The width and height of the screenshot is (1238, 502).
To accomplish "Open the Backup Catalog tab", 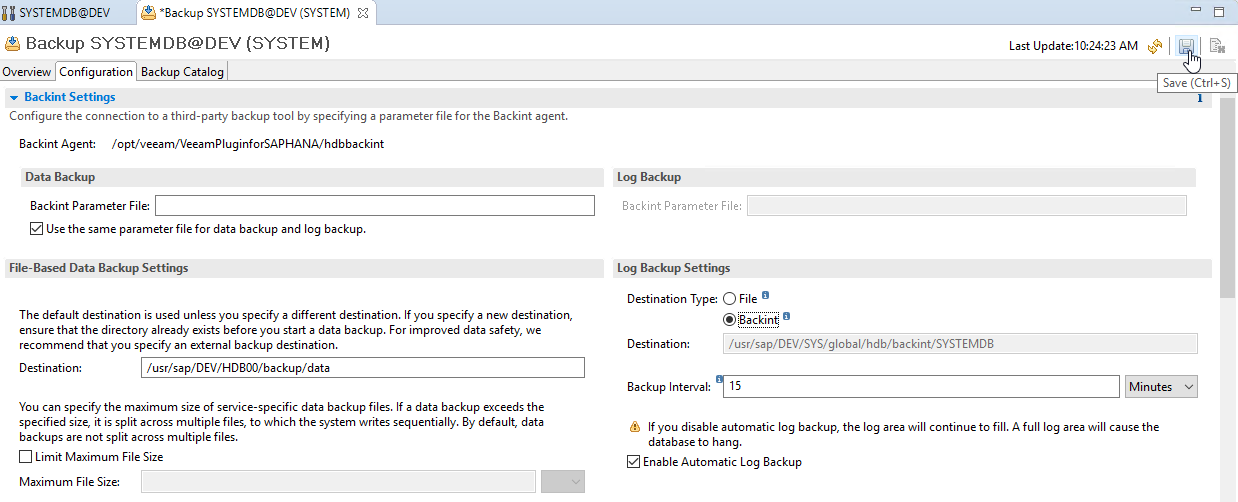I will tap(183, 72).
